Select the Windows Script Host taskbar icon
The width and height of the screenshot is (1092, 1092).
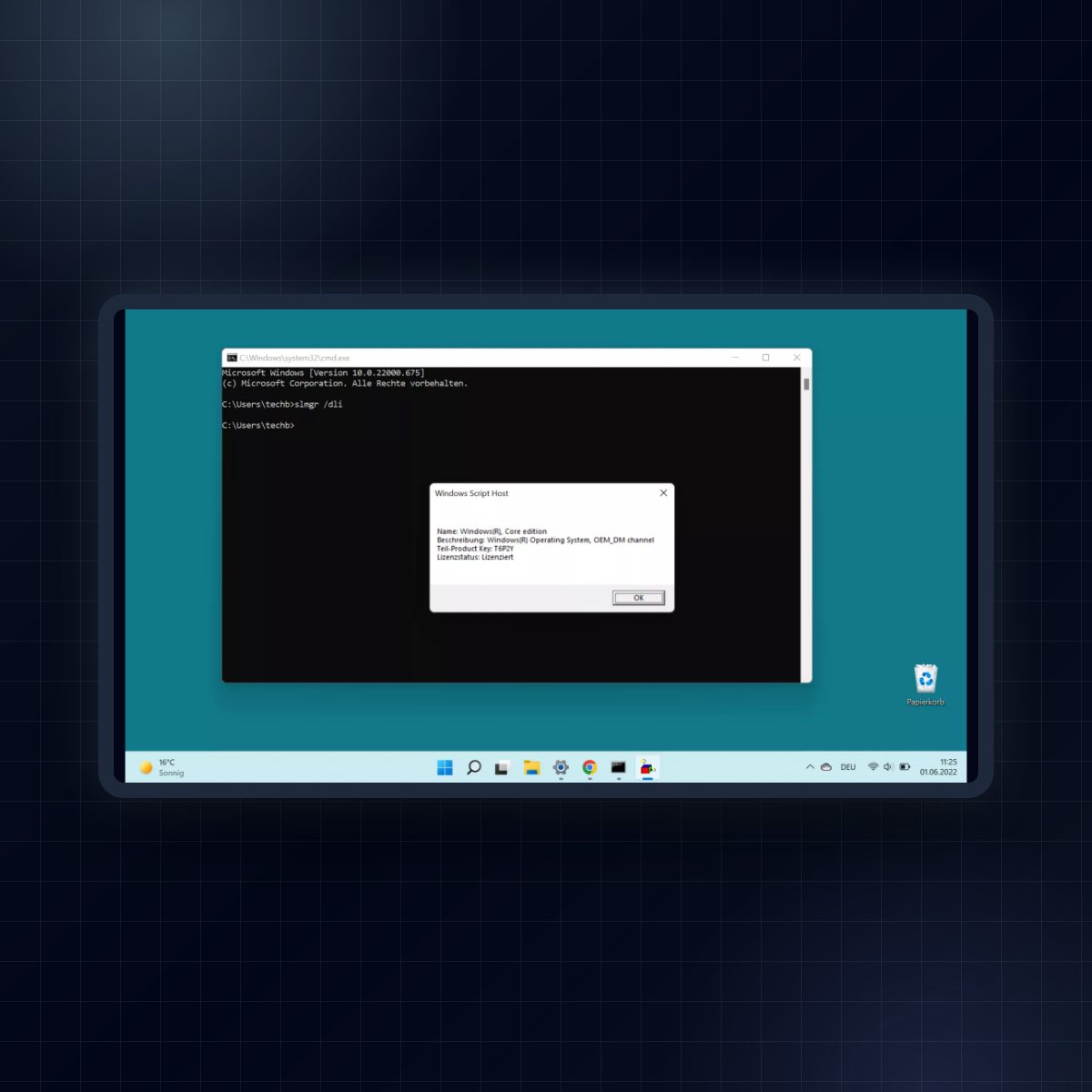(x=647, y=767)
